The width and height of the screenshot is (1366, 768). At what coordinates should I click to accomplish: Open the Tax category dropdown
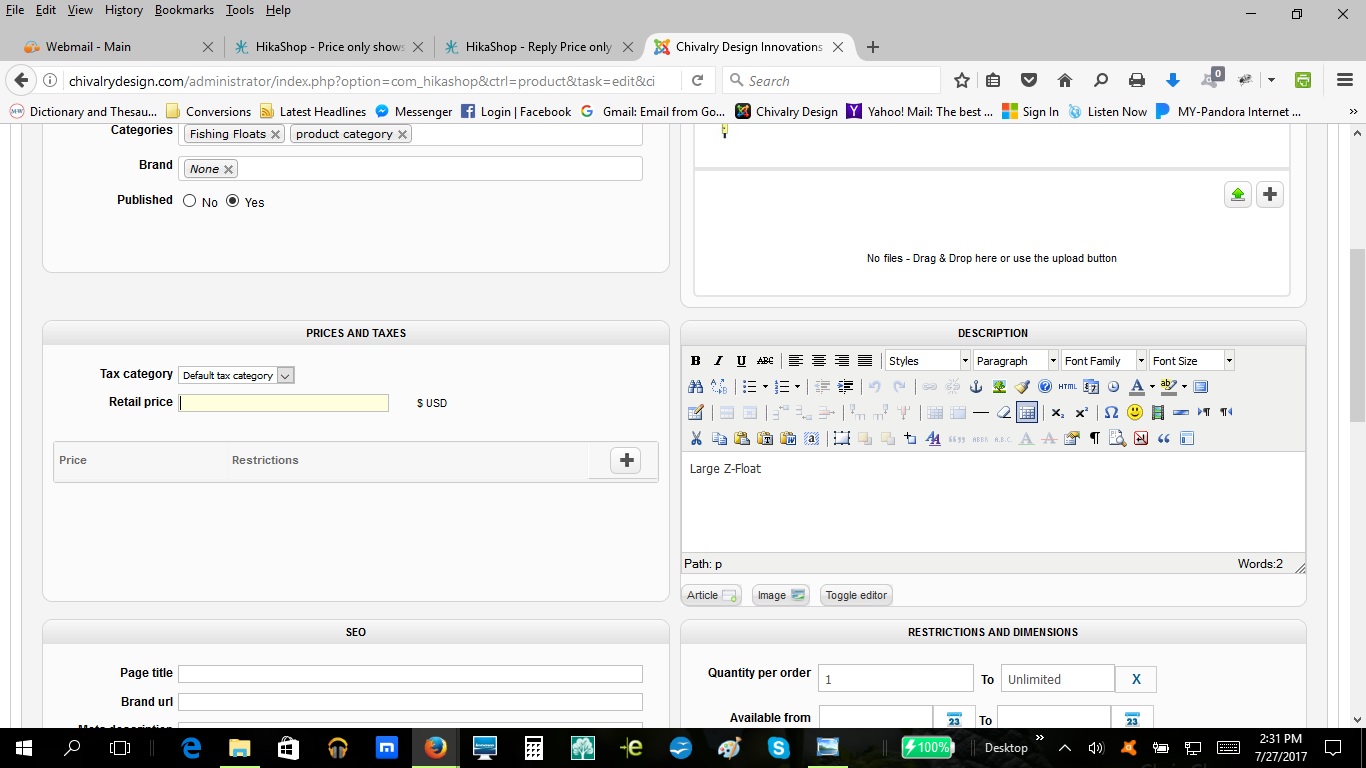(236, 375)
